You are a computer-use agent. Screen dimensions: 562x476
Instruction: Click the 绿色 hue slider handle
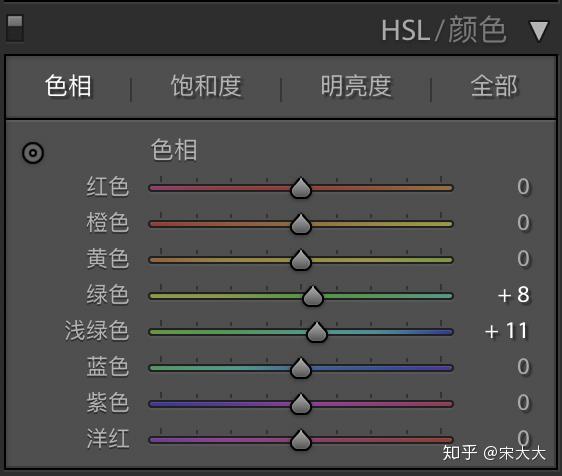[x=313, y=296]
